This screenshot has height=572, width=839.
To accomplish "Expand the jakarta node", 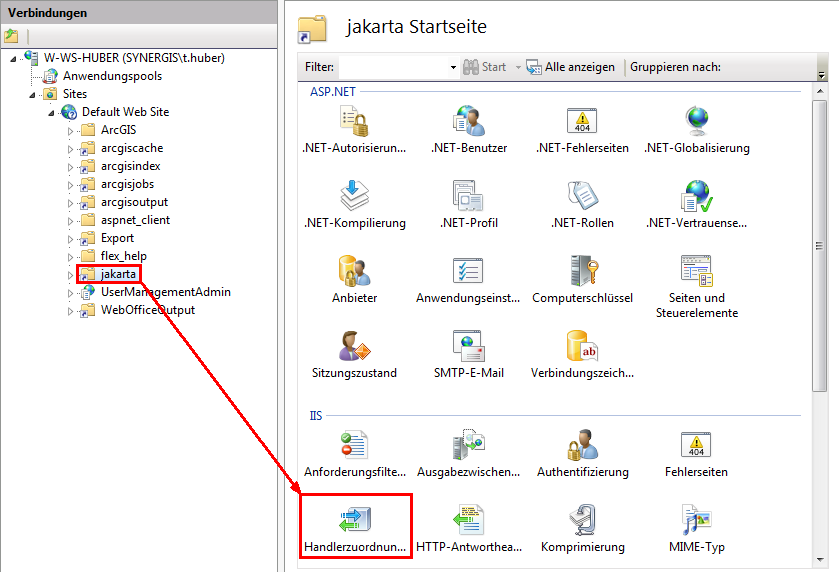I will tap(70, 275).
